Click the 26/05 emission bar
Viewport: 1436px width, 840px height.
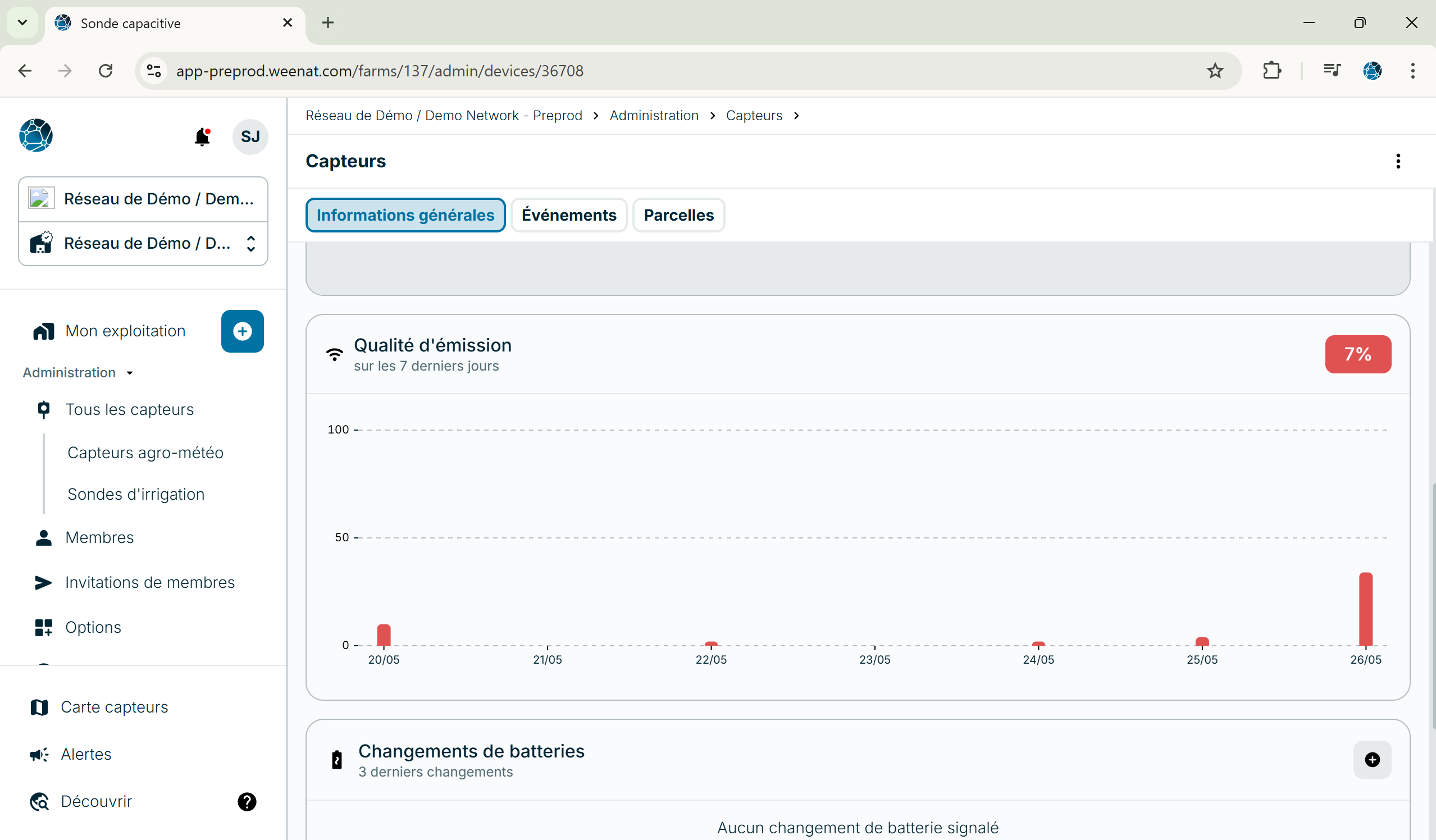(1365, 609)
